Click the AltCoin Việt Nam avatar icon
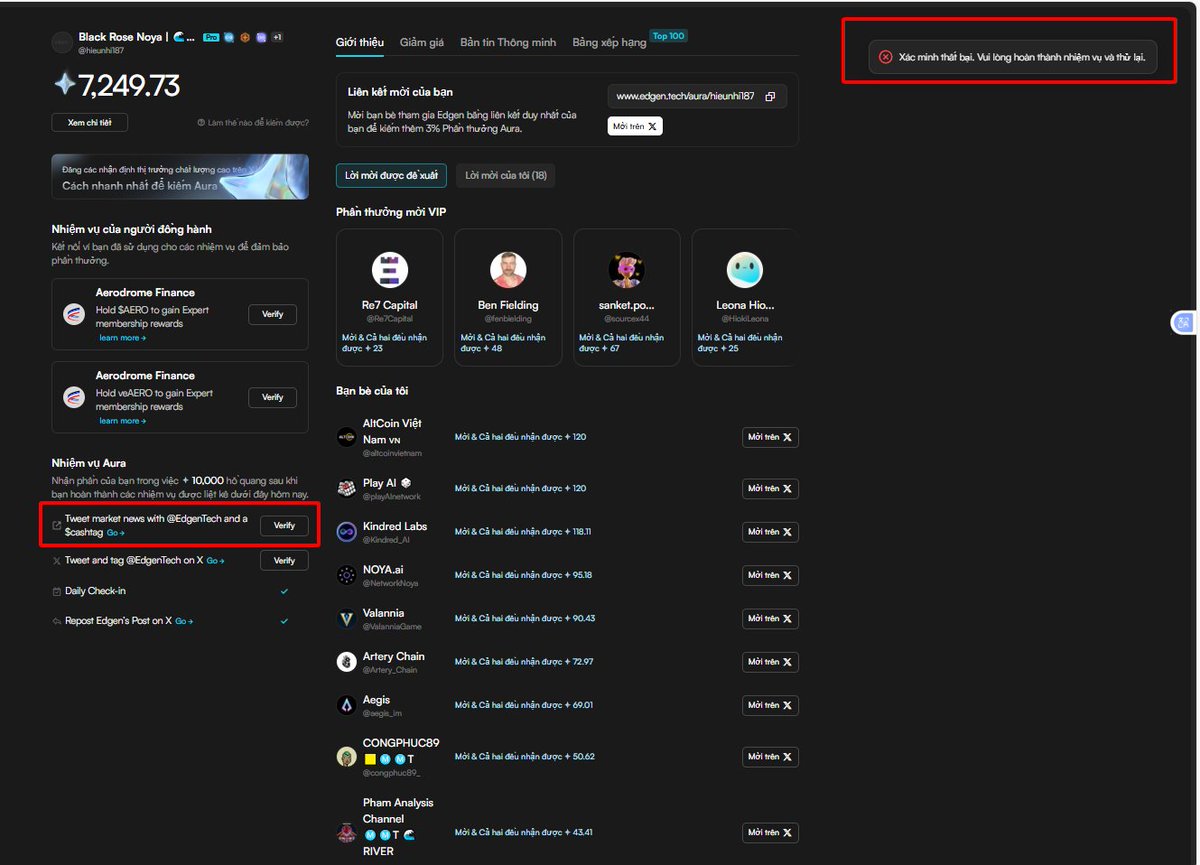Viewport: 1200px width, 865px height. (347, 437)
